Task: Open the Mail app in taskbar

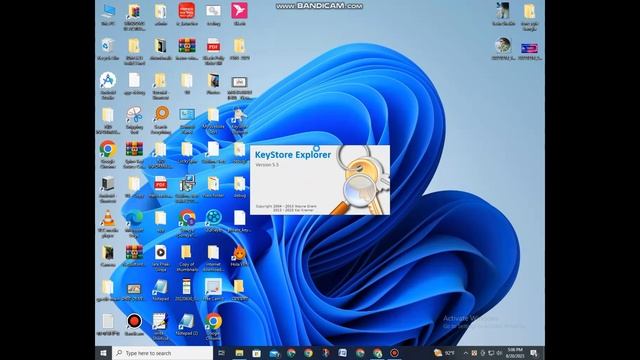Action: point(274,353)
